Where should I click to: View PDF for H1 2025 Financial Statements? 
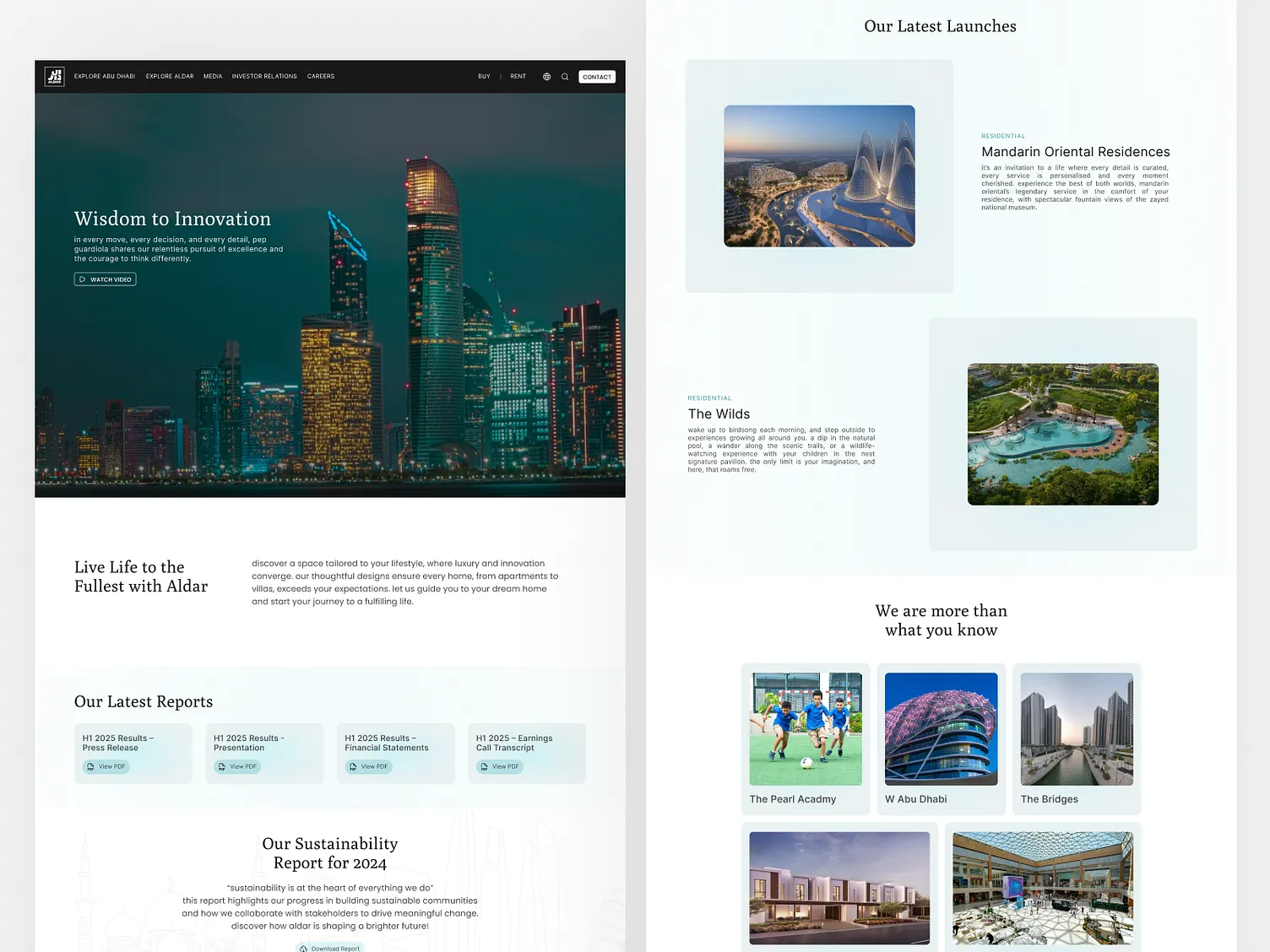click(x=369, y=766)
